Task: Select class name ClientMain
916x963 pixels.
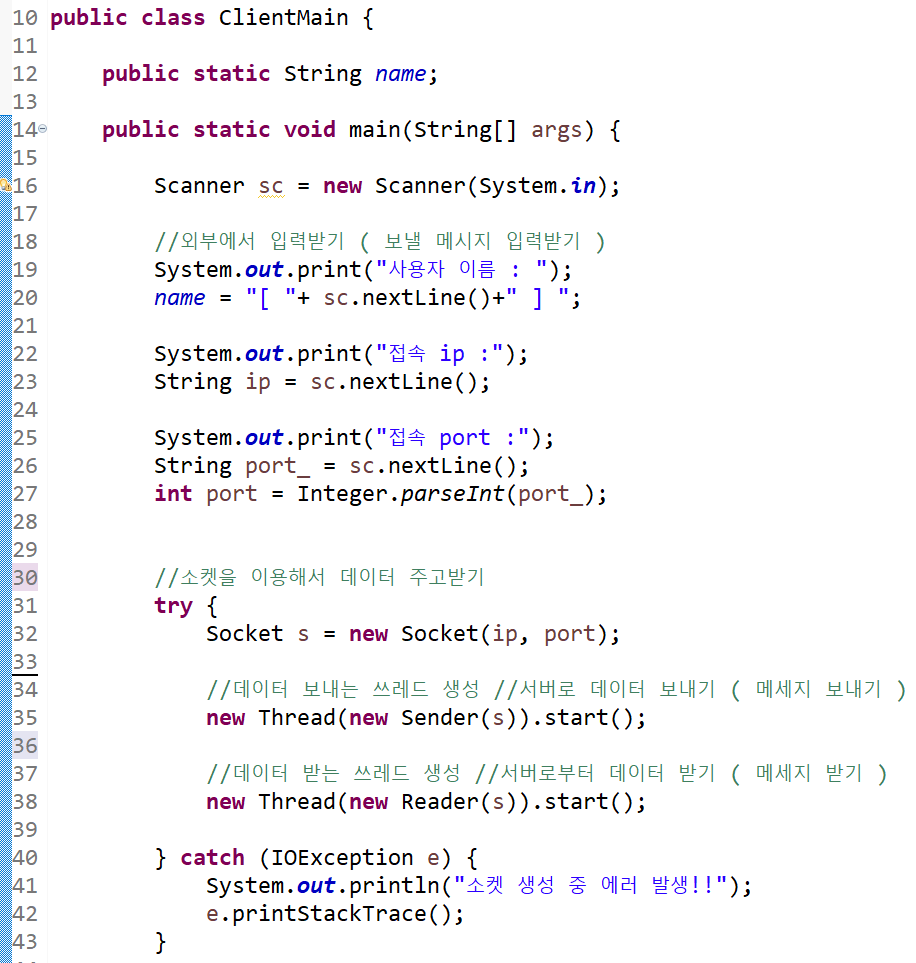Action: pos(283,18)
